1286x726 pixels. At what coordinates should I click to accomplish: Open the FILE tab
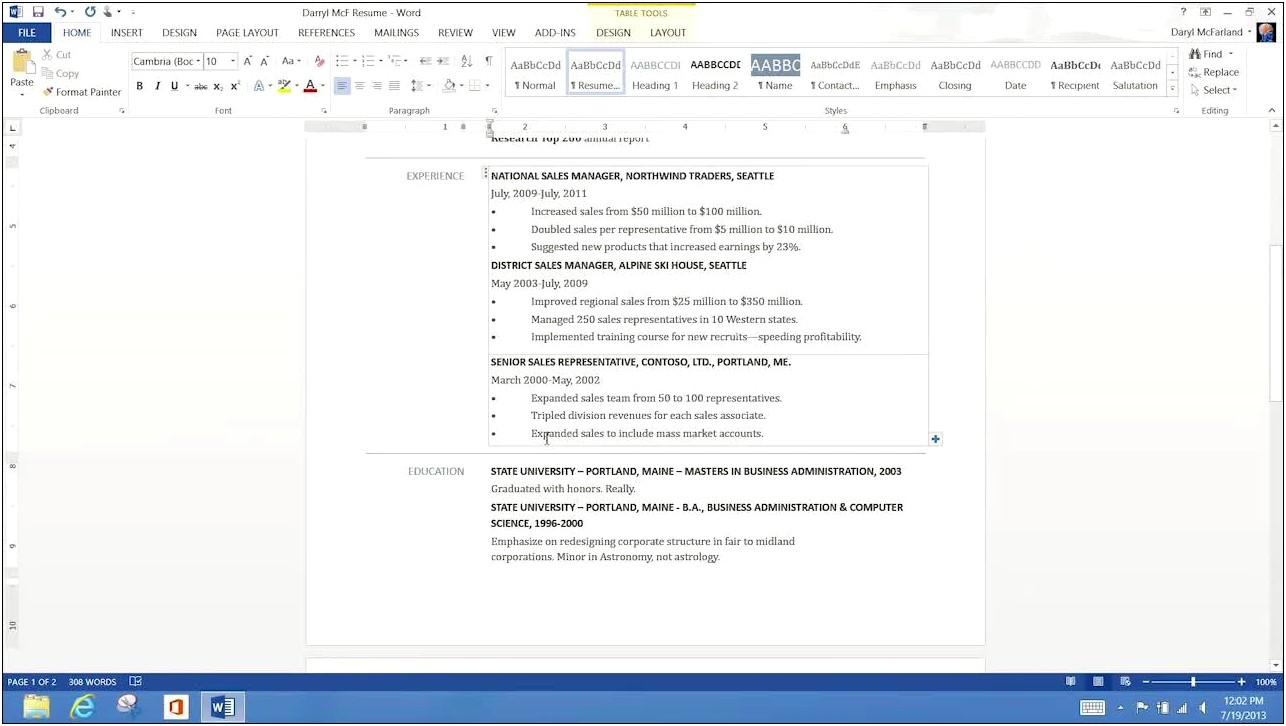coord(27,33)
